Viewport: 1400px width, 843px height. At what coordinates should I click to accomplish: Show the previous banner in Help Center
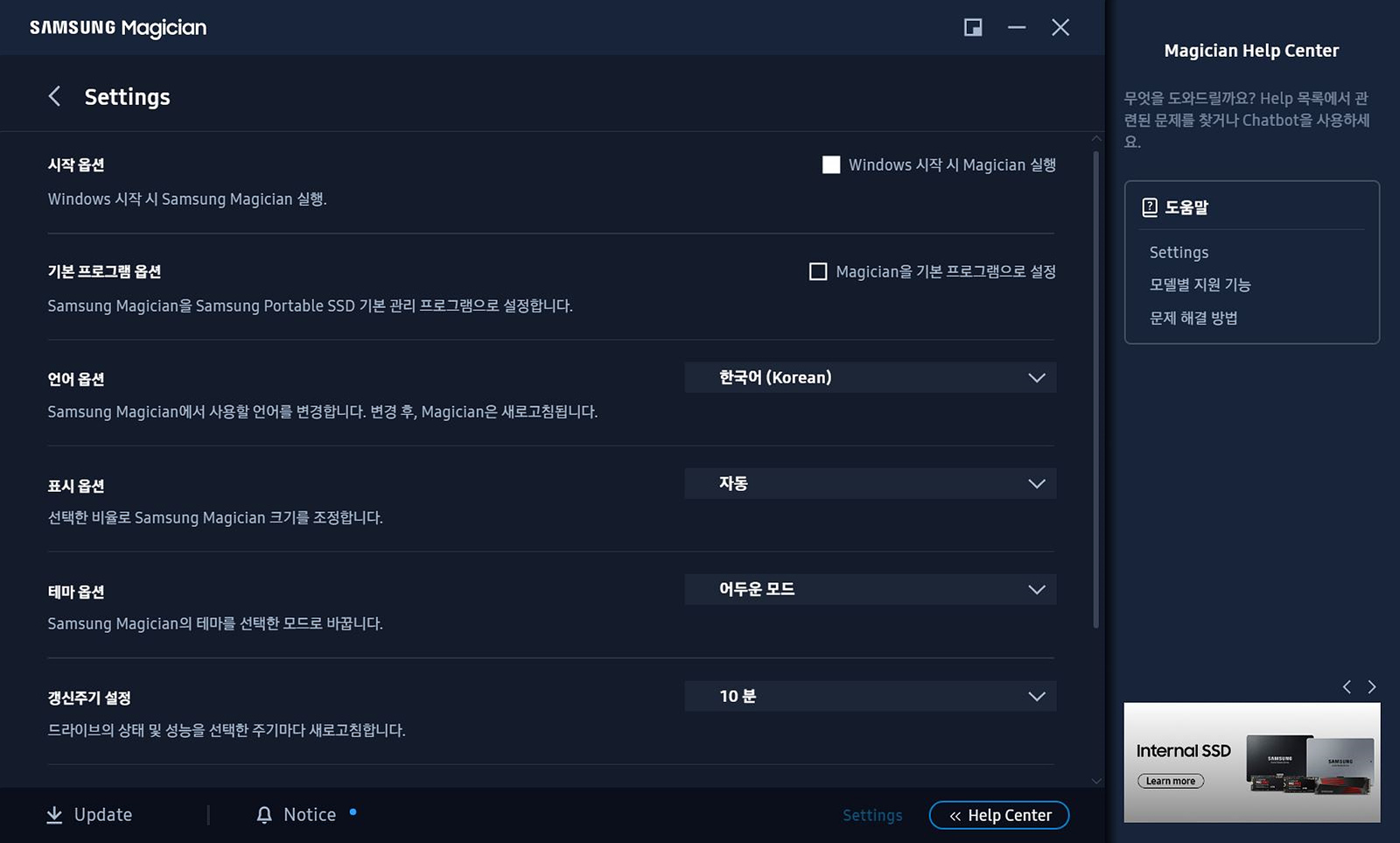click(x=1347, y=686)
